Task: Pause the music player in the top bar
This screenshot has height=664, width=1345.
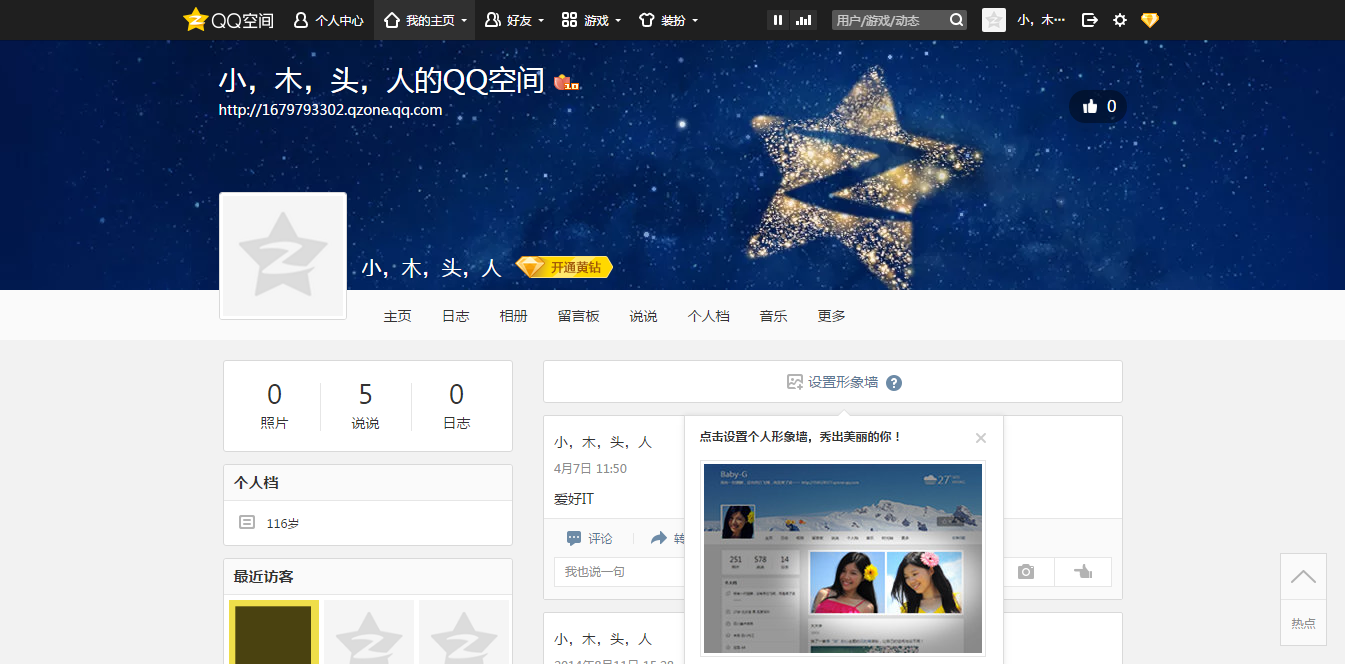Action: [x=778, y=20]
